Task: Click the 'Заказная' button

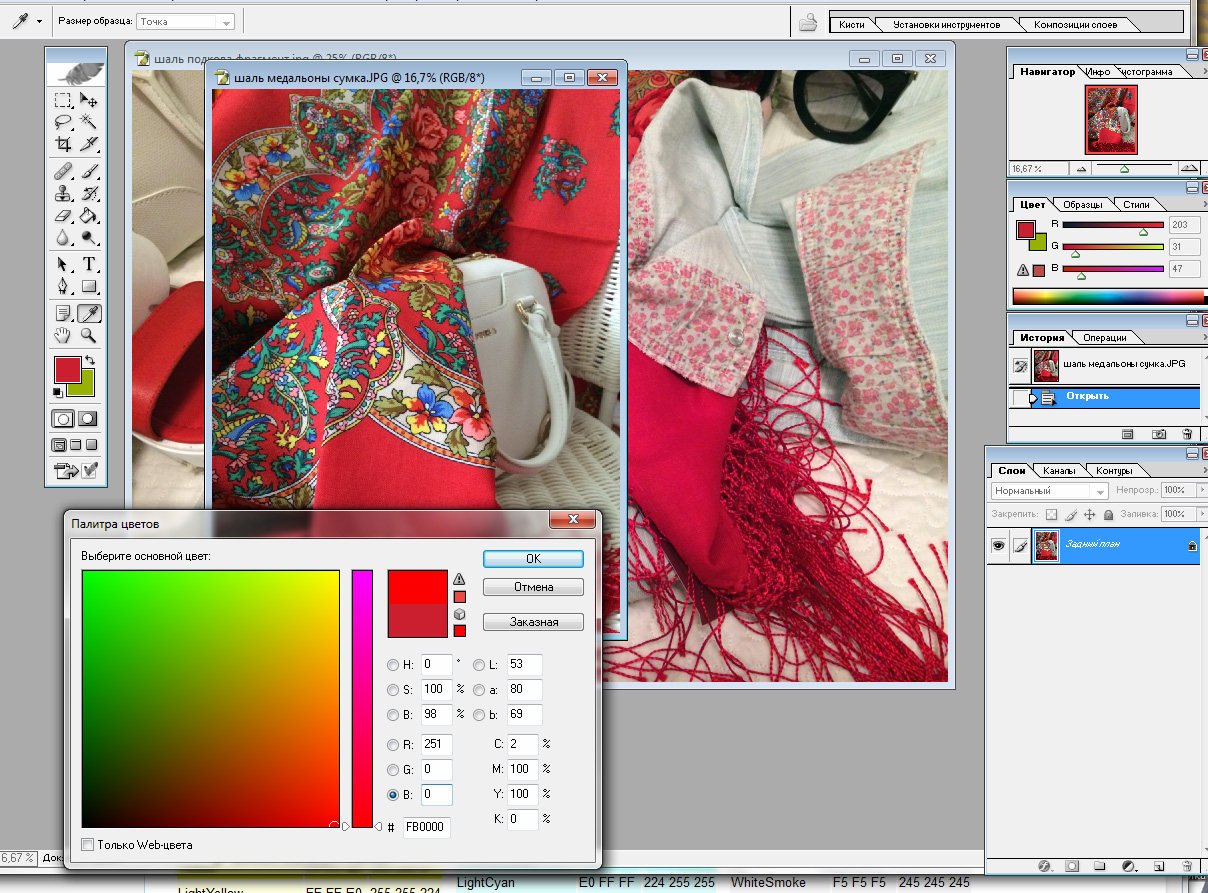Action: [533, 622]
